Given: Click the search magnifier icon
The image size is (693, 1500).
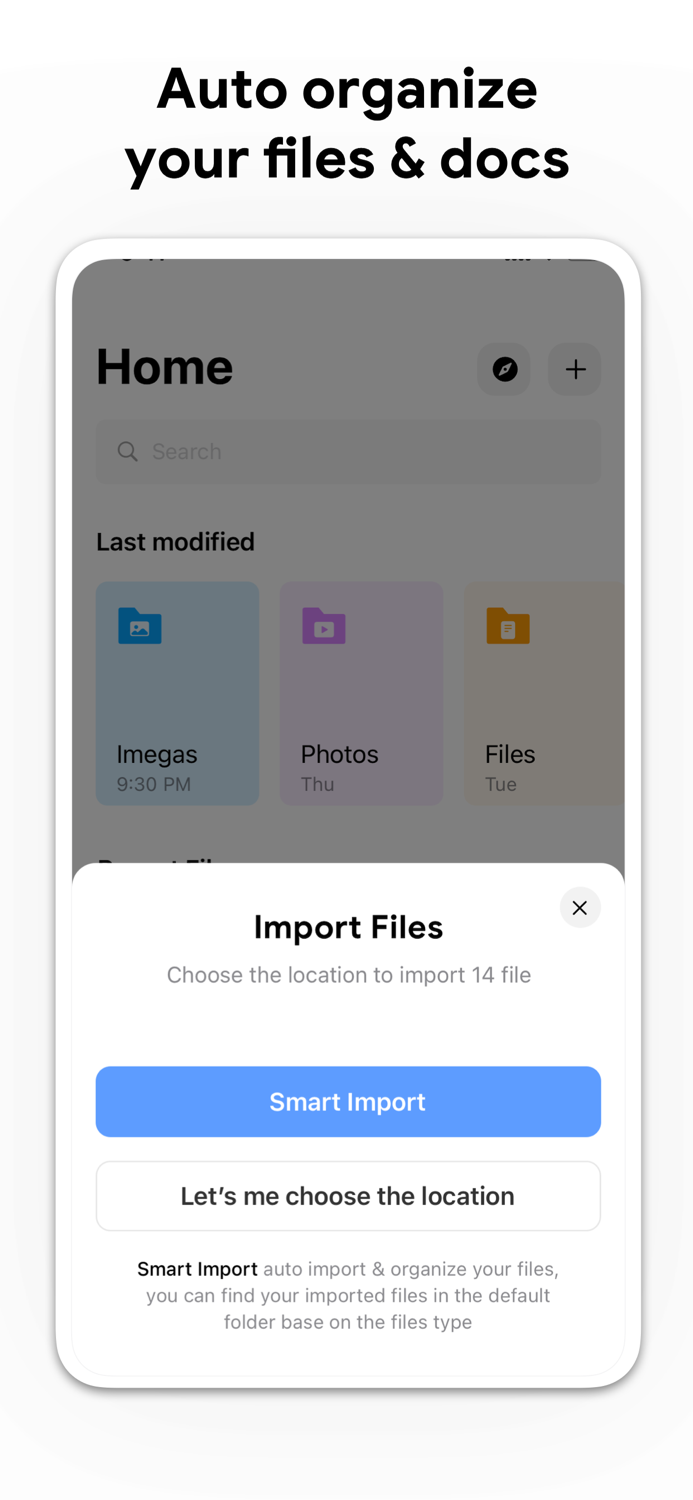Looking at the screenshot, I should 128,452.
